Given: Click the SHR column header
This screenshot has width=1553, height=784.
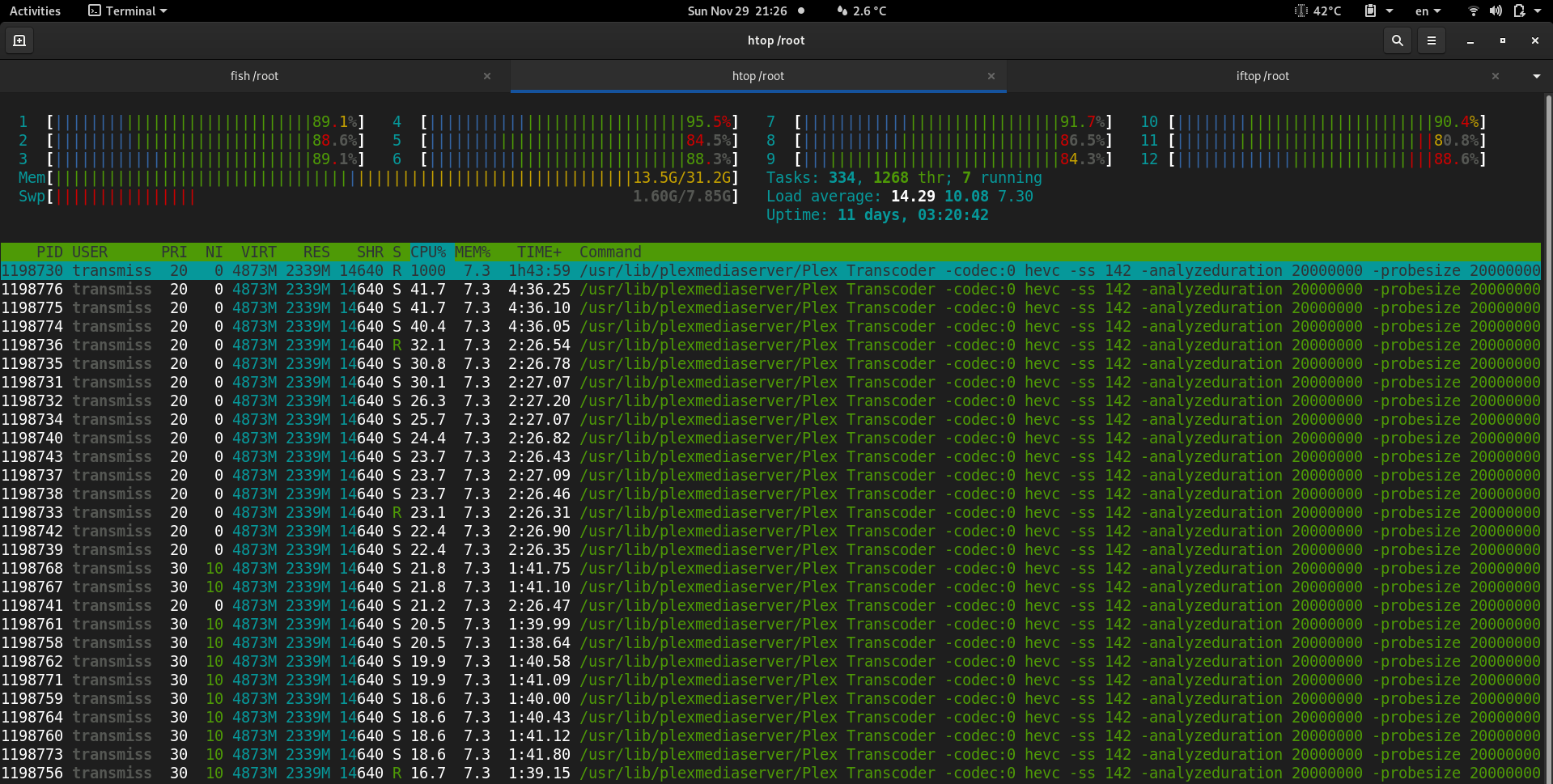Looking at the screenshot, I should tap(370, 252).
